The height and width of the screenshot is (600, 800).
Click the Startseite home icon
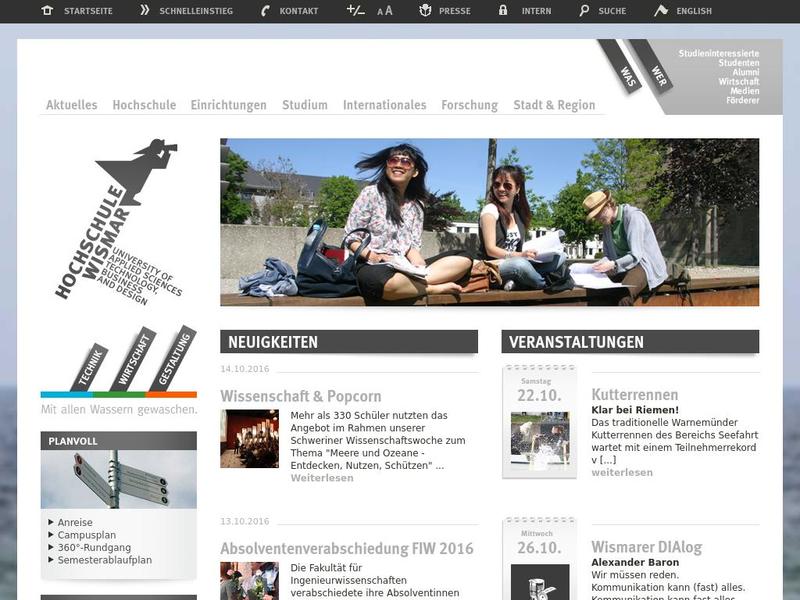(x=47, y=10)
